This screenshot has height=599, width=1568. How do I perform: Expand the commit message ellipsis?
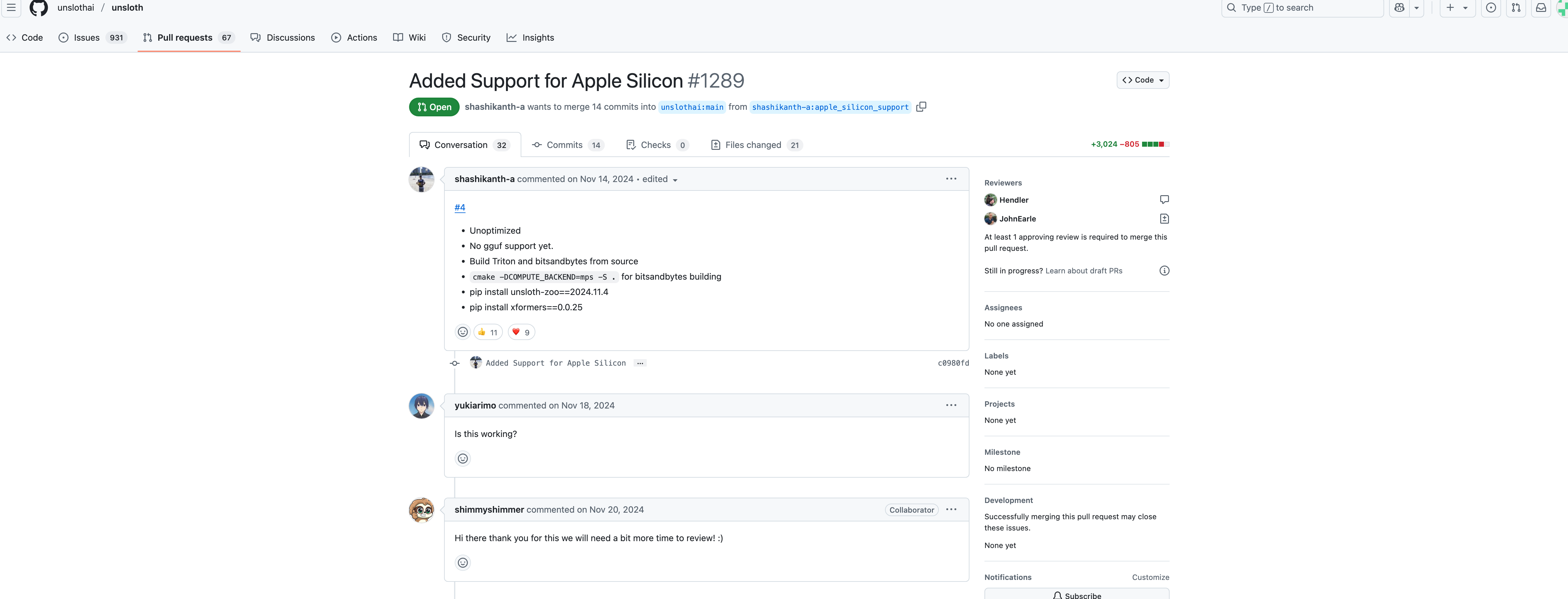(640, 363)
